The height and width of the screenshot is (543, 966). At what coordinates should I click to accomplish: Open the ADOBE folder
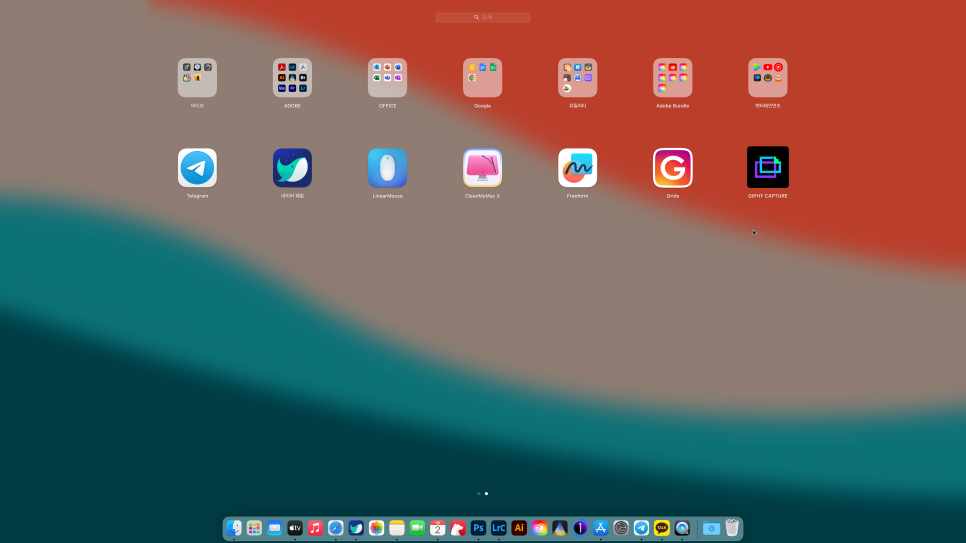[x=292, y=78]
